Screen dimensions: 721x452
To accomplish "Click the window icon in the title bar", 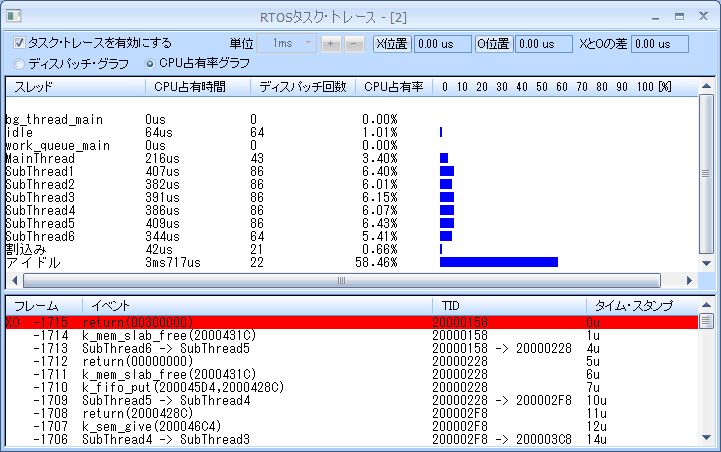I will tap(14, 16).
